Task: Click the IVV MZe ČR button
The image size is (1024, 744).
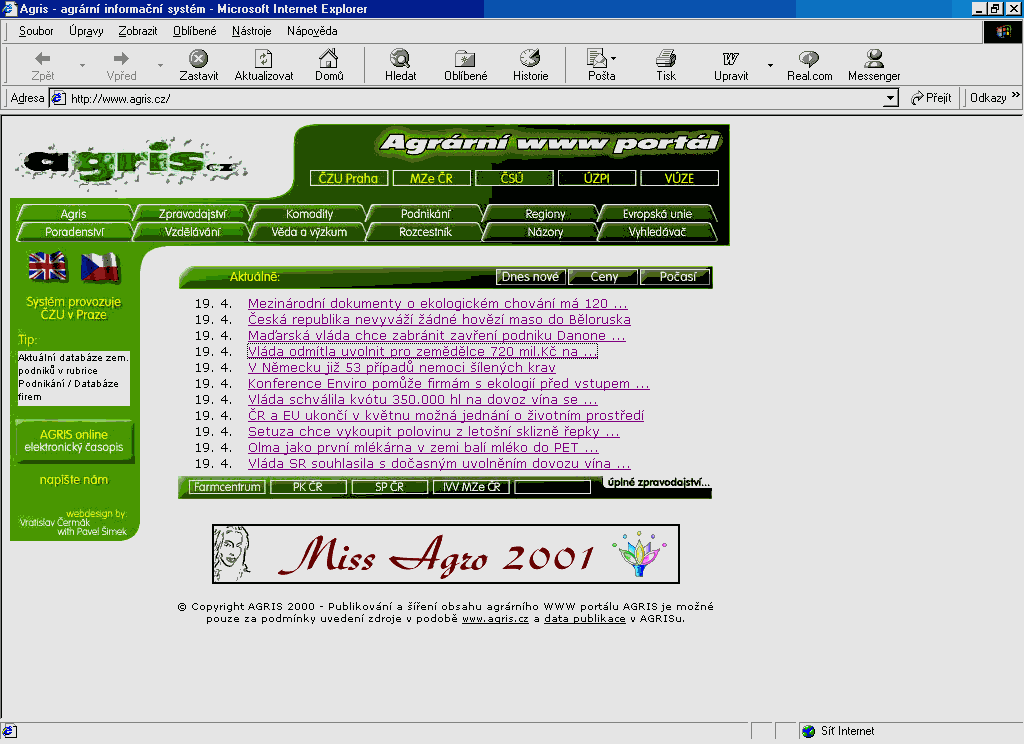Action: 472,487
